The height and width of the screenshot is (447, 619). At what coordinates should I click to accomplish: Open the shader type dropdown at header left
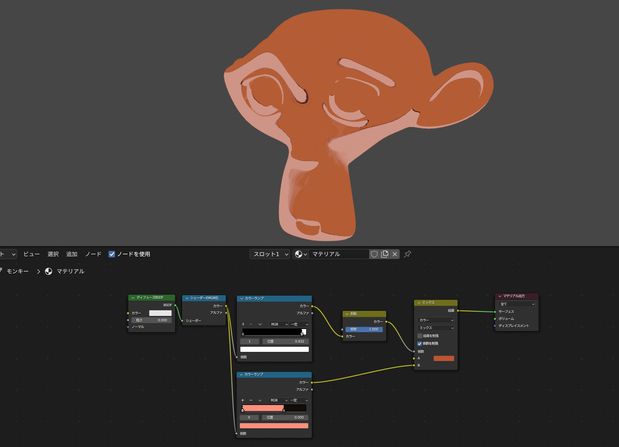[x=8, y=254]
